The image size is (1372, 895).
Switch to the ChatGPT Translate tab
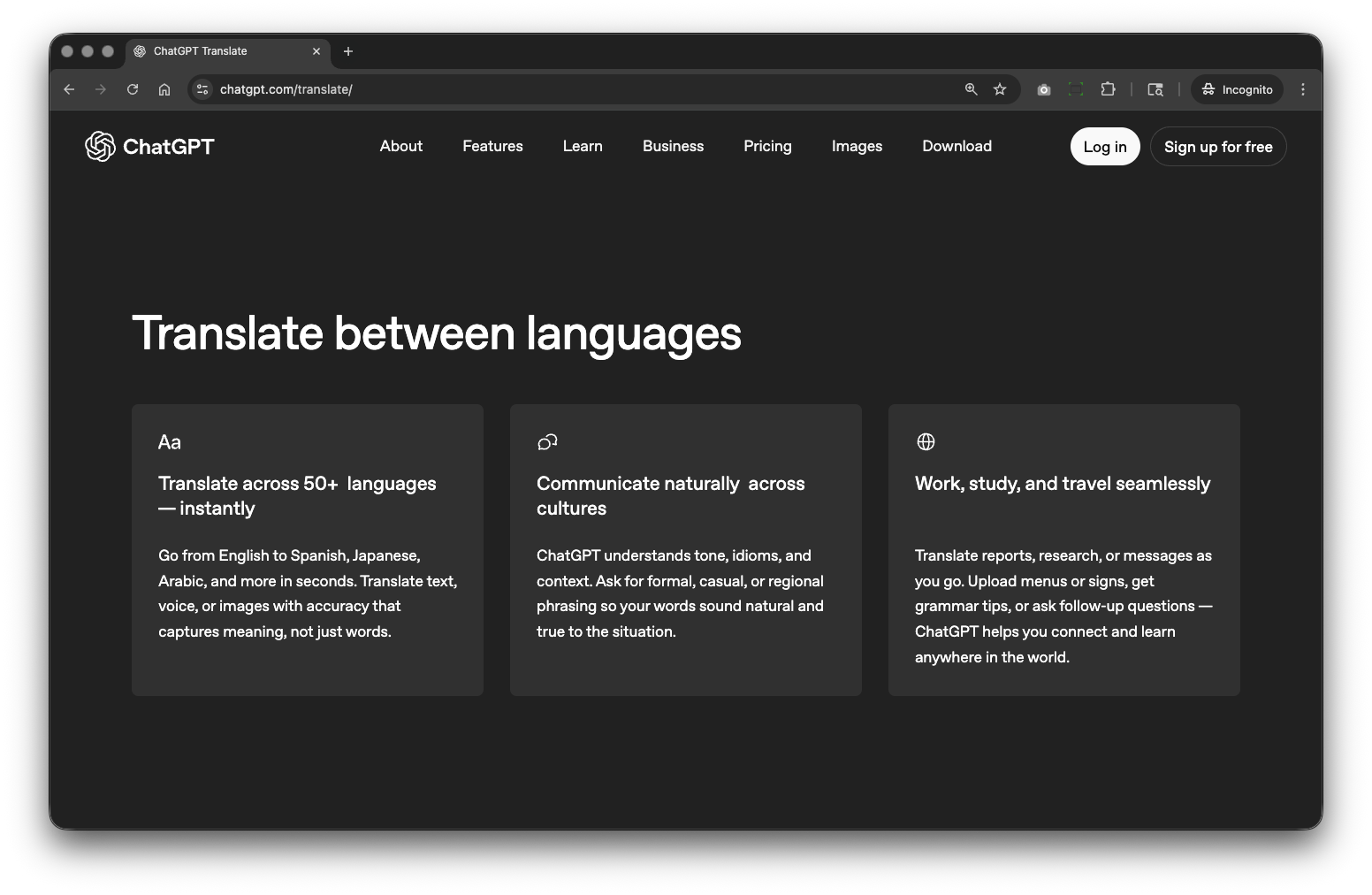pos(200,51)
